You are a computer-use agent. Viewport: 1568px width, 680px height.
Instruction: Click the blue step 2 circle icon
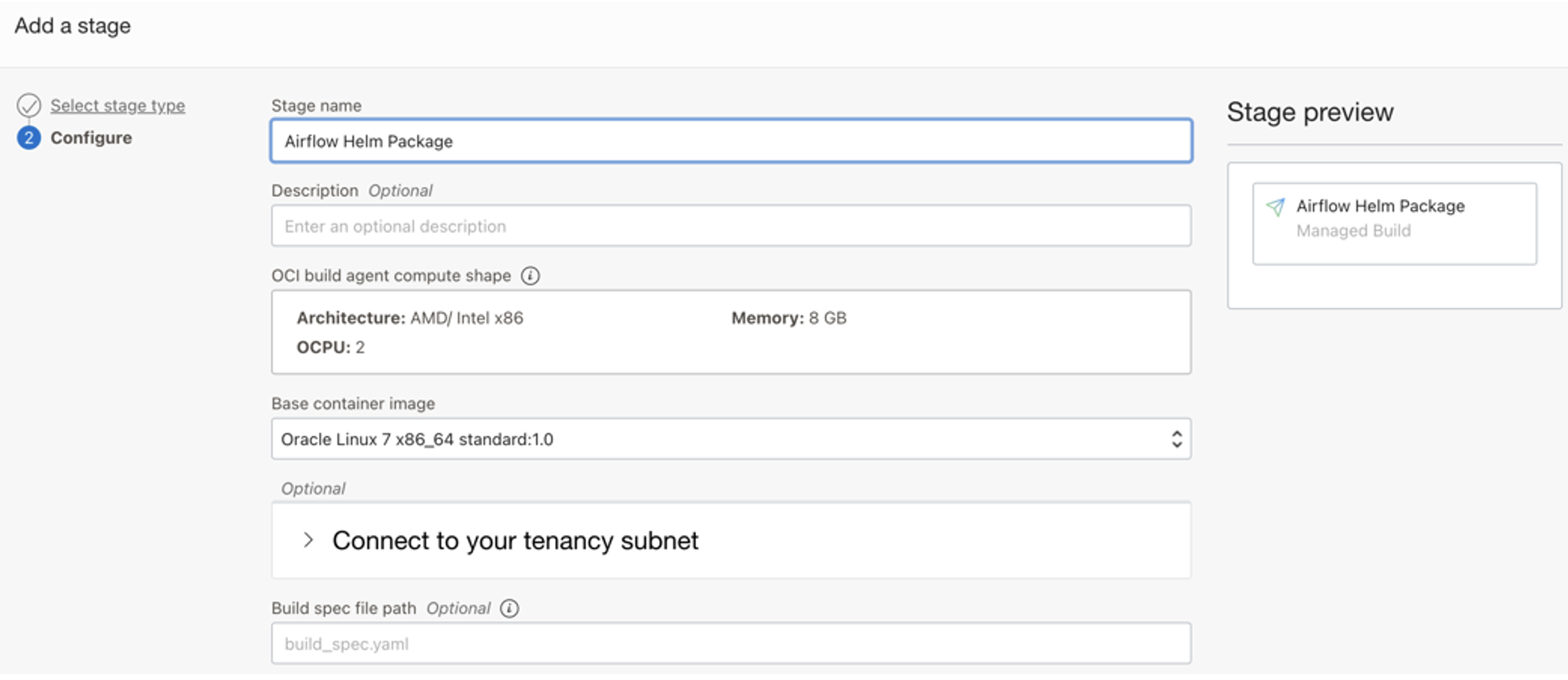point(29,138)
